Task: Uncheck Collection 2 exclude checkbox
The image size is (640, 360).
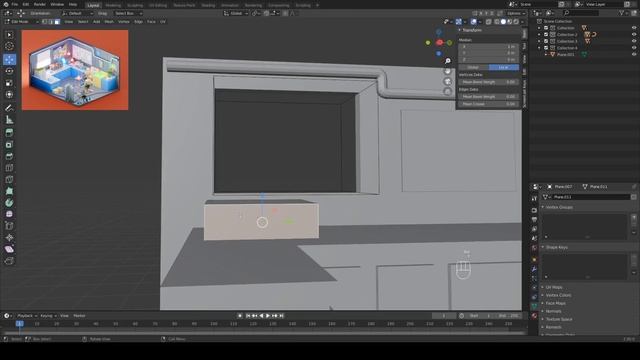Action: [546, 35]
